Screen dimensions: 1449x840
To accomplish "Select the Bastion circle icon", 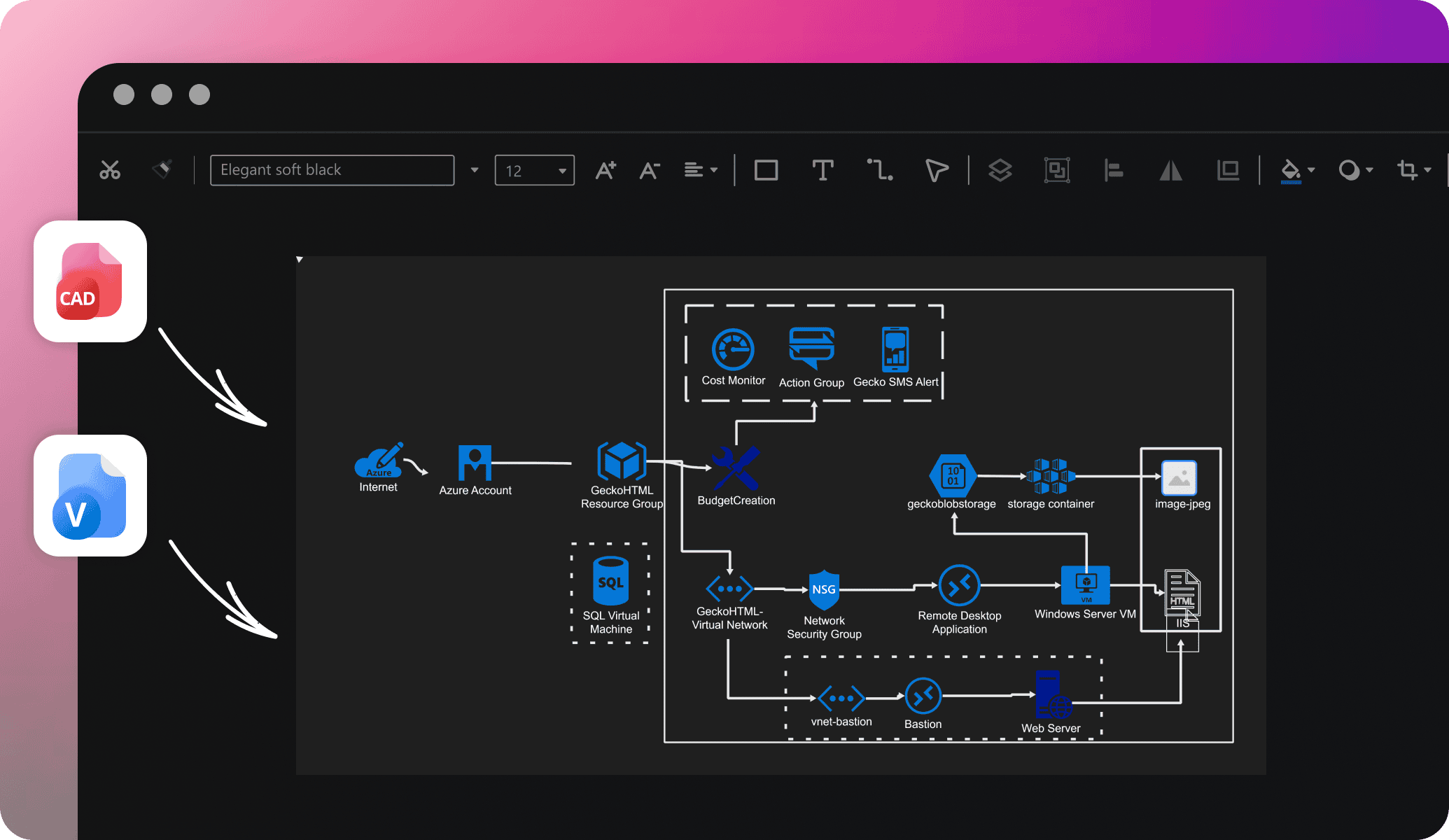I will pyautogui.click(x=923, y=696).
